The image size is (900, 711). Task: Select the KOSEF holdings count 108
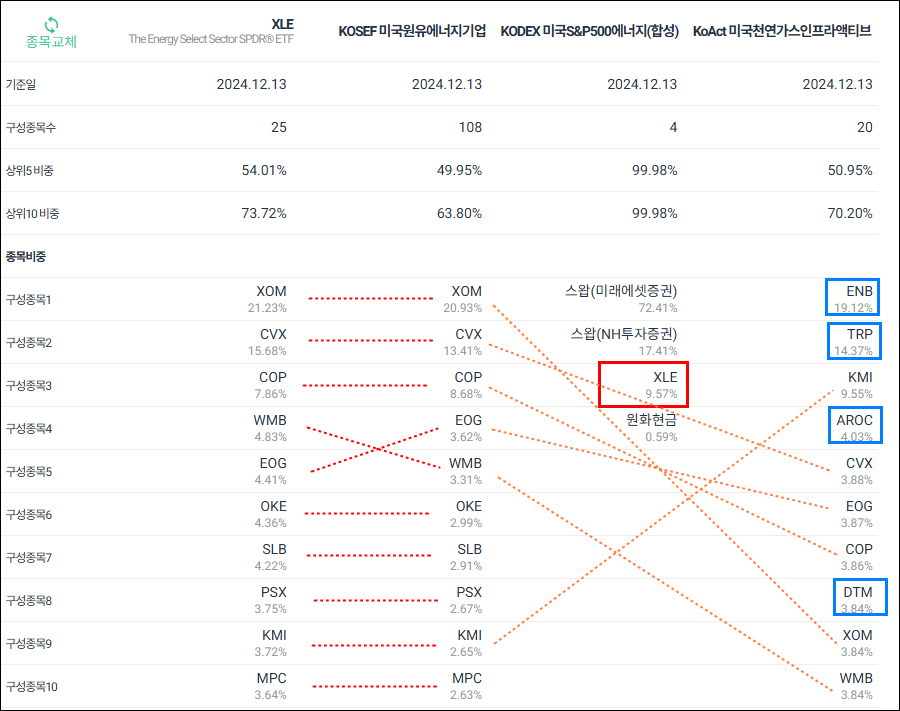(x=470, y=127)
